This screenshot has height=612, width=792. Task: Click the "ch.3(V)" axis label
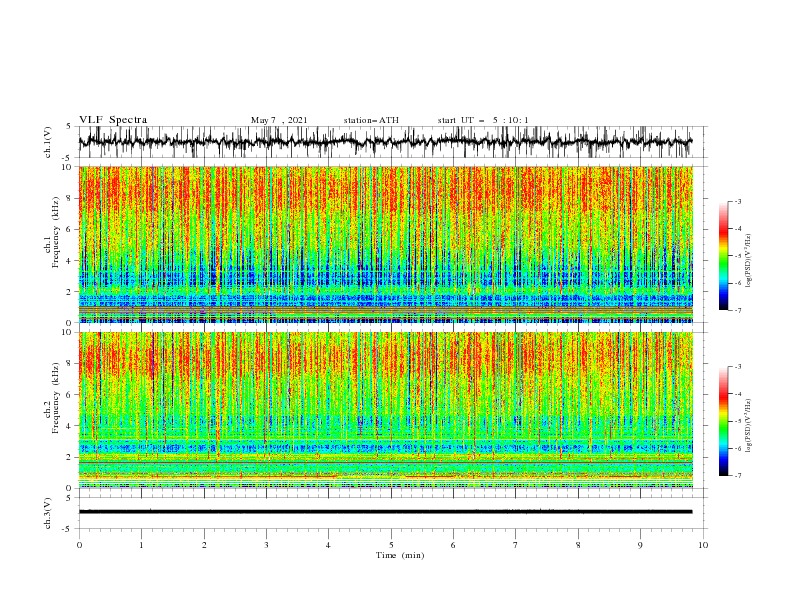(x=48, y=513)
